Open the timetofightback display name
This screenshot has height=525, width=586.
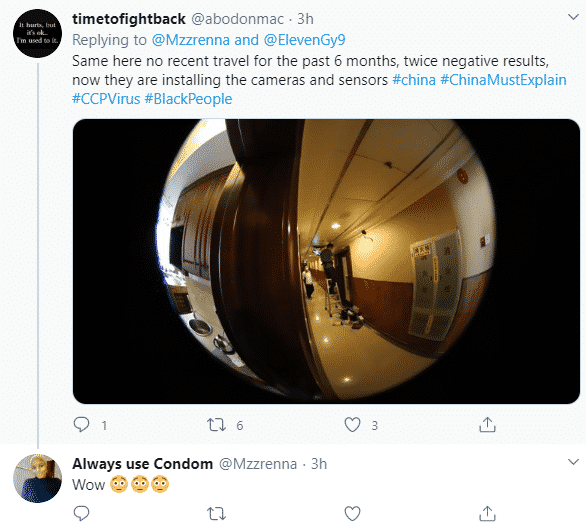coord(129,19)
